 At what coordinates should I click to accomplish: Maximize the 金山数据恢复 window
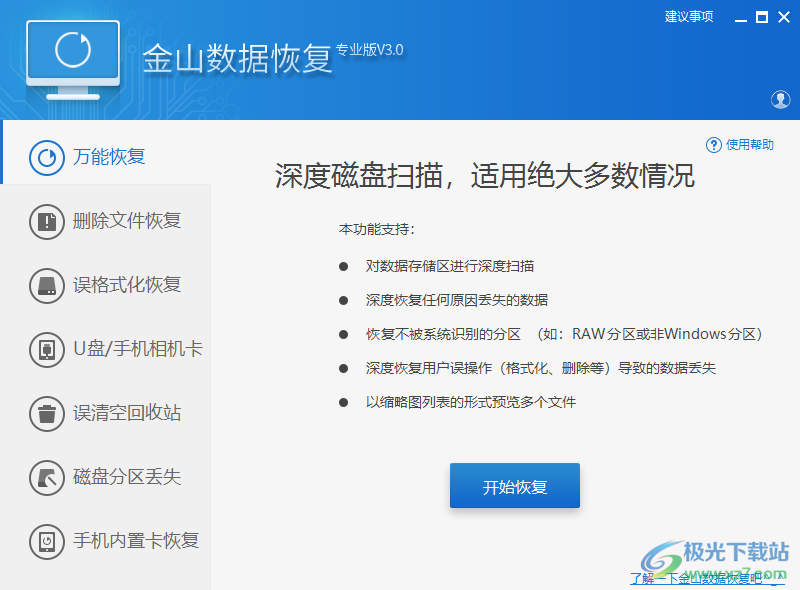(x=762, y=17)
